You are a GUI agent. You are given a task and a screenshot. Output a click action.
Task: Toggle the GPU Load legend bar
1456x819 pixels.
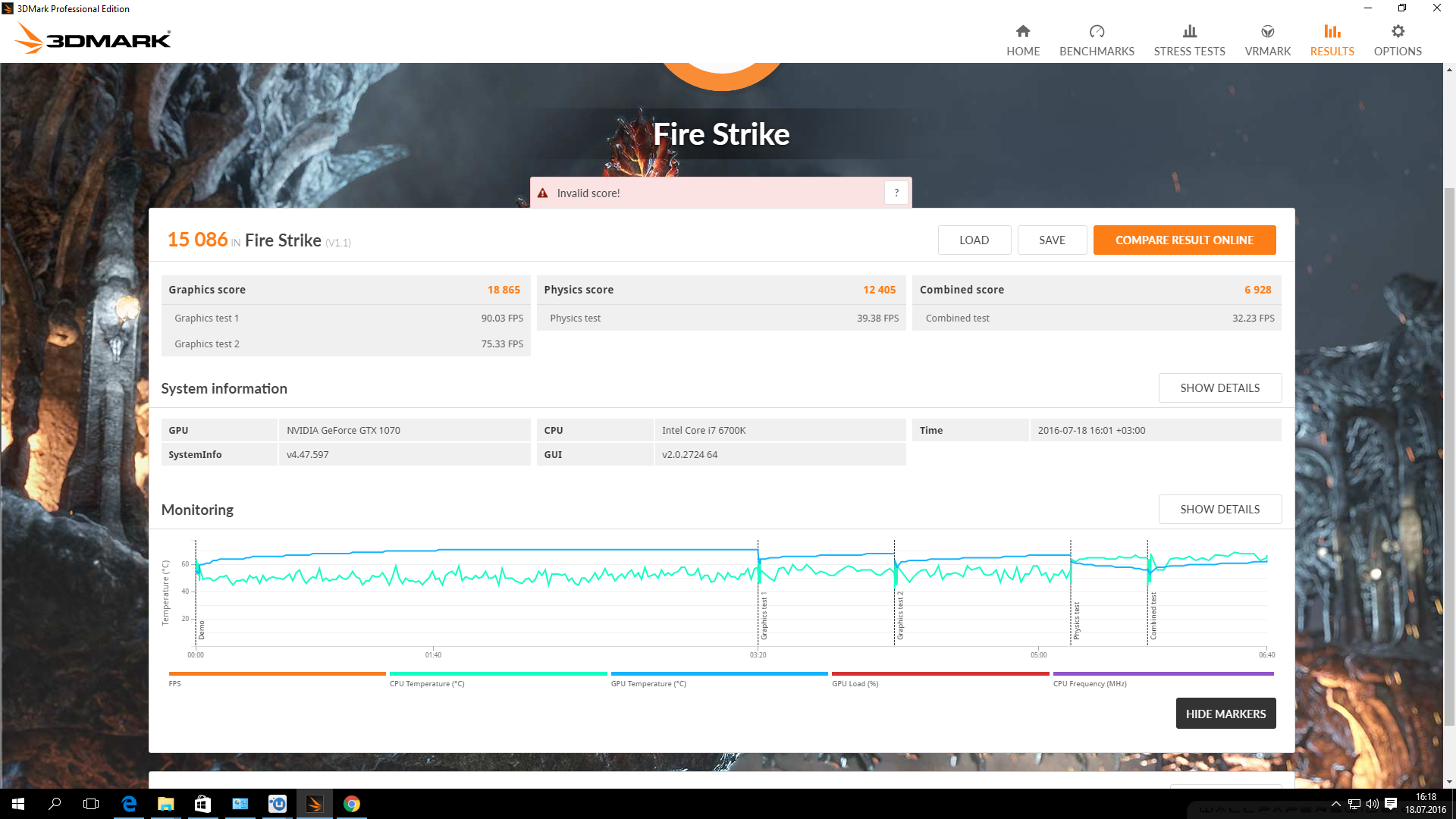(940, 673)
